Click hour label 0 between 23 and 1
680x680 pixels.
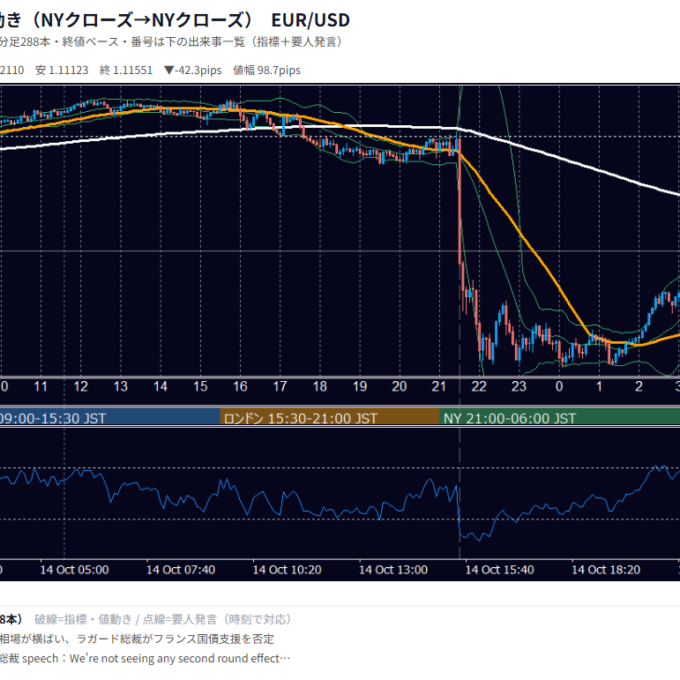click(x=559, y=386)
